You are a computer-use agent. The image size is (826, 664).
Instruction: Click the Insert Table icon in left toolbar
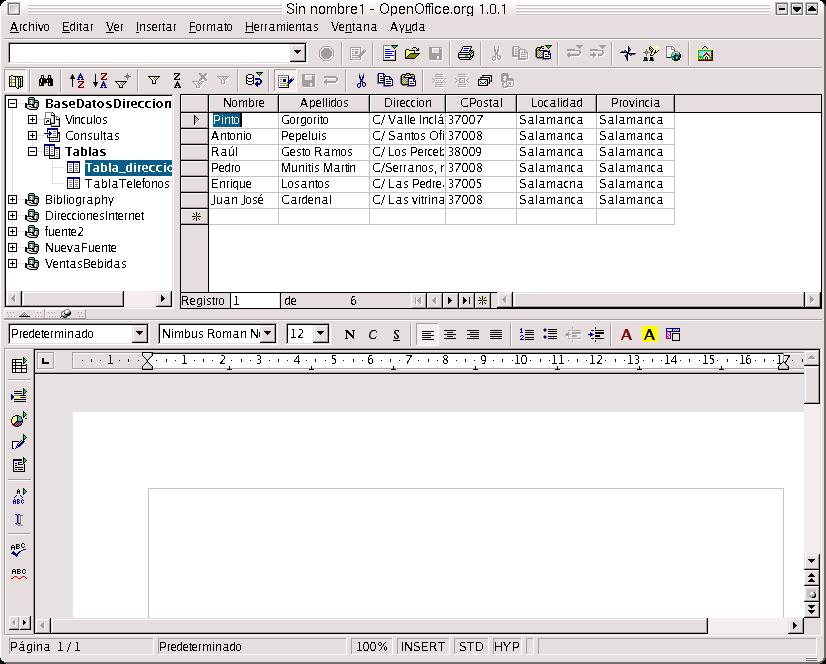[x=18, y=367]
